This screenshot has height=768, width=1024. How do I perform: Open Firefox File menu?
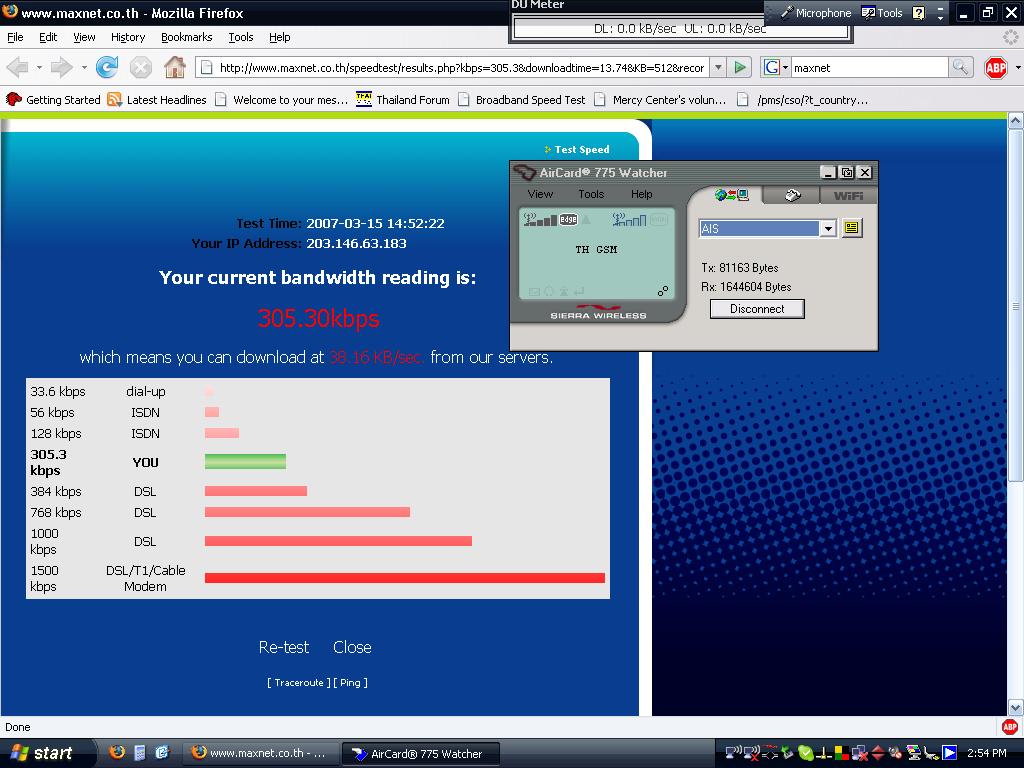[x=15, y=37]
